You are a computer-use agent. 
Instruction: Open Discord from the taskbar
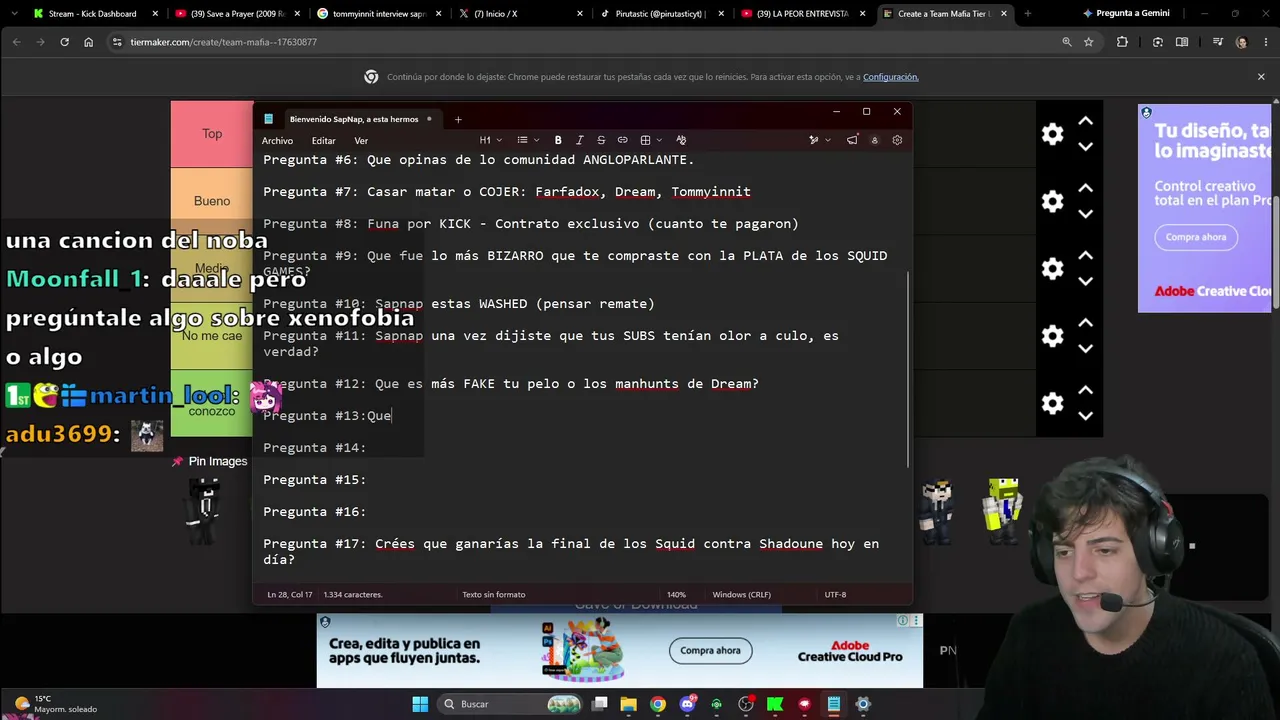tap(687, 704)
